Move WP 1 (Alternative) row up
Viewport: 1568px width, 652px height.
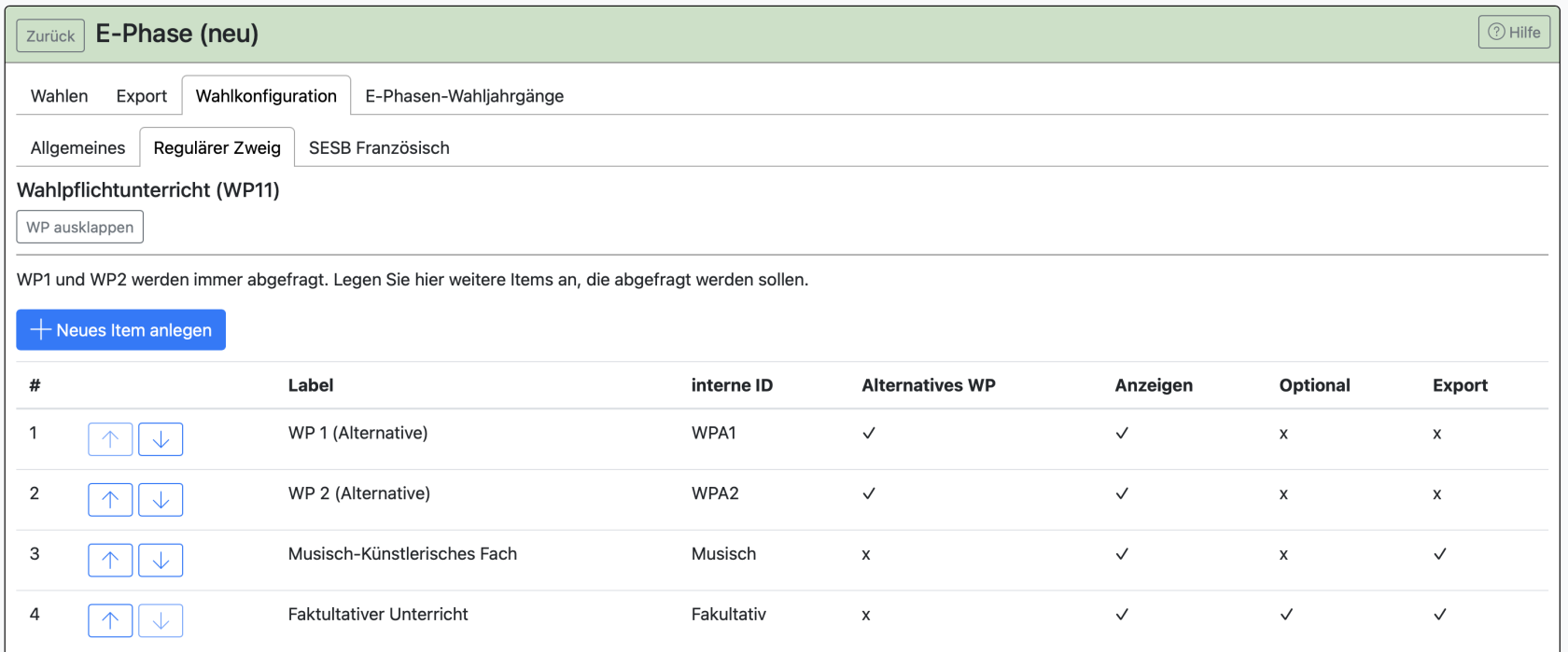[110, 439]
